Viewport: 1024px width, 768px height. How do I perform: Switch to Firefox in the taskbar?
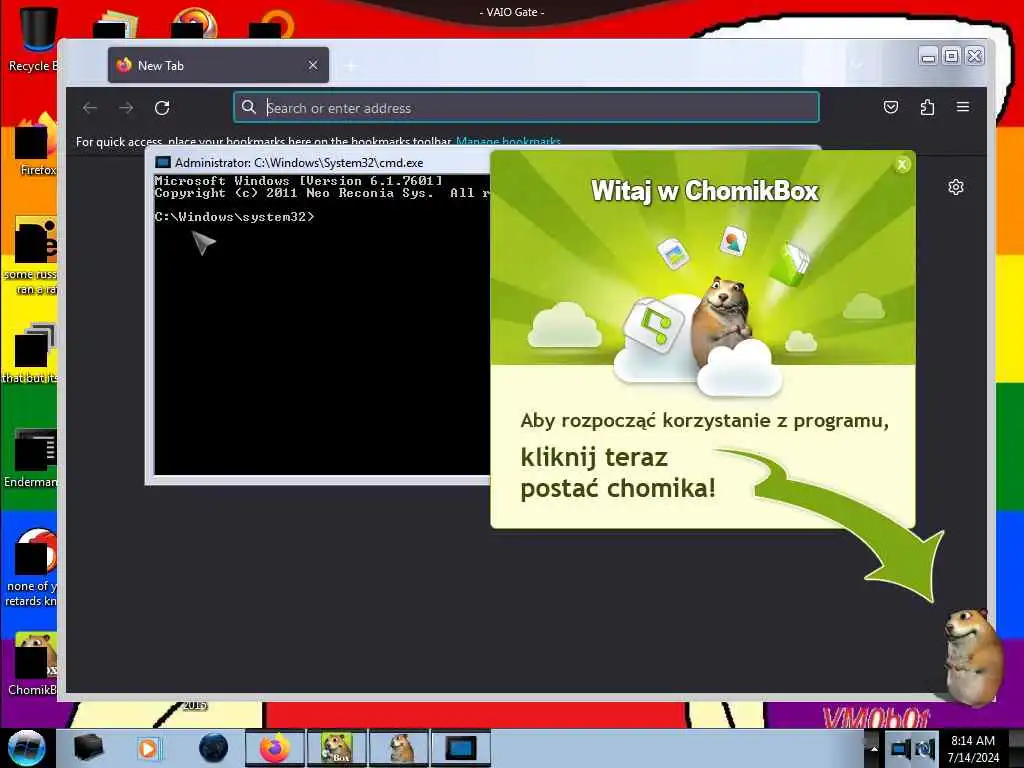[x=275, y=748]
